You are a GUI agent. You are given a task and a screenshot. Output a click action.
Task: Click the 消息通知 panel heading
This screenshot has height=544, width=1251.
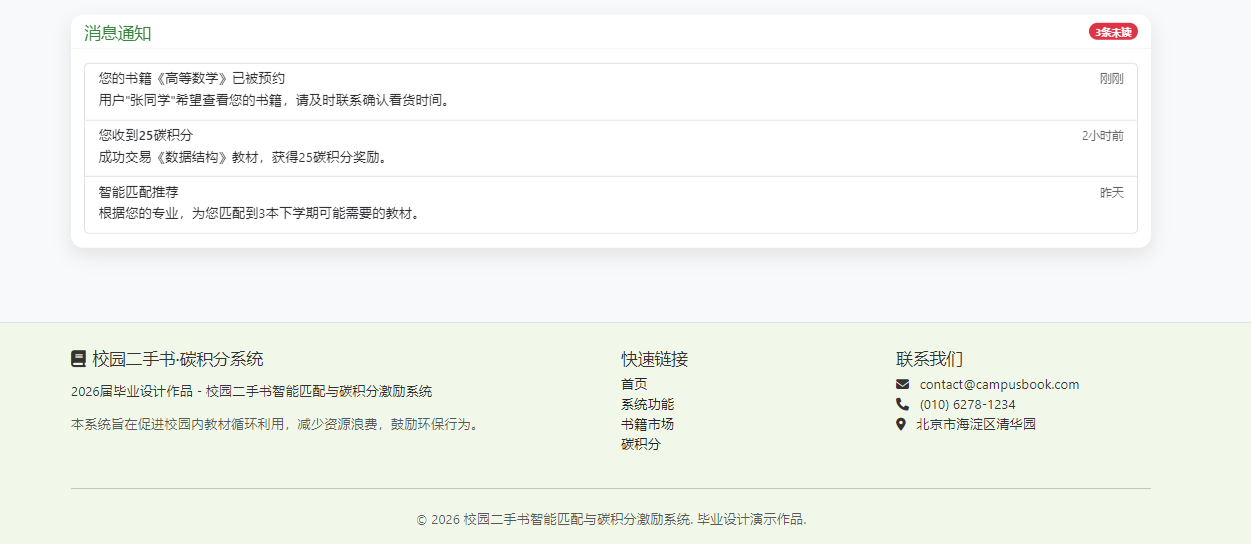(118, 33)
